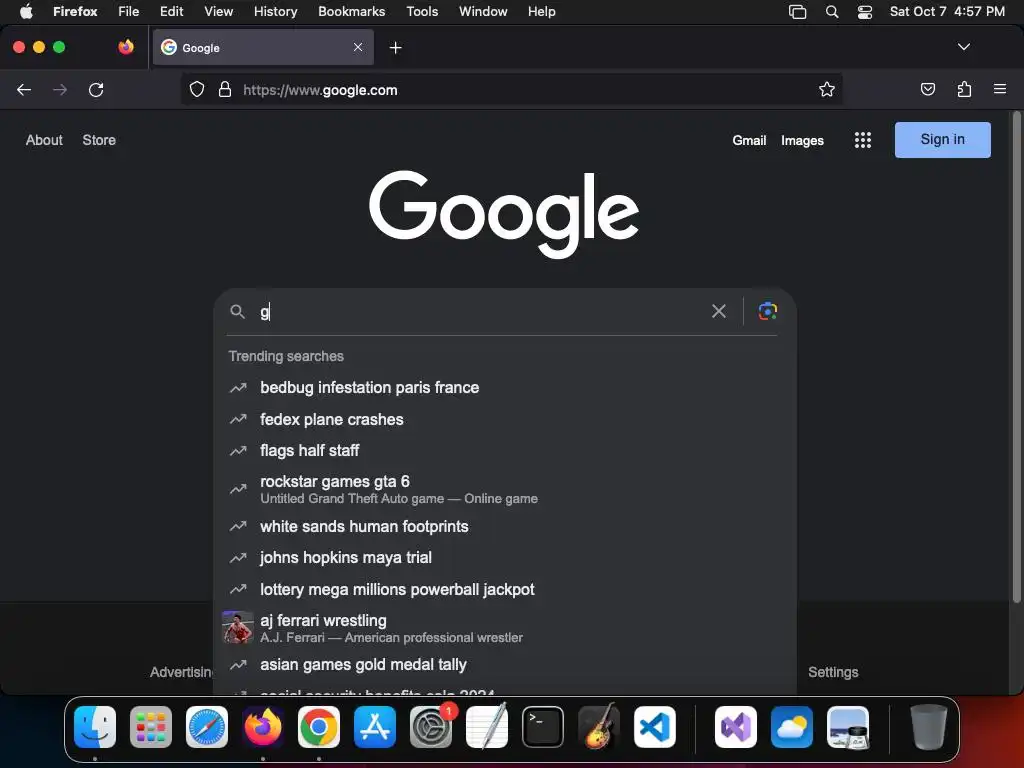The height and width of the screenshot is (768, 1024).
Task: Open Visual Studio purple icon in dock
Action: pyautogui.click(x=736, y=726)
